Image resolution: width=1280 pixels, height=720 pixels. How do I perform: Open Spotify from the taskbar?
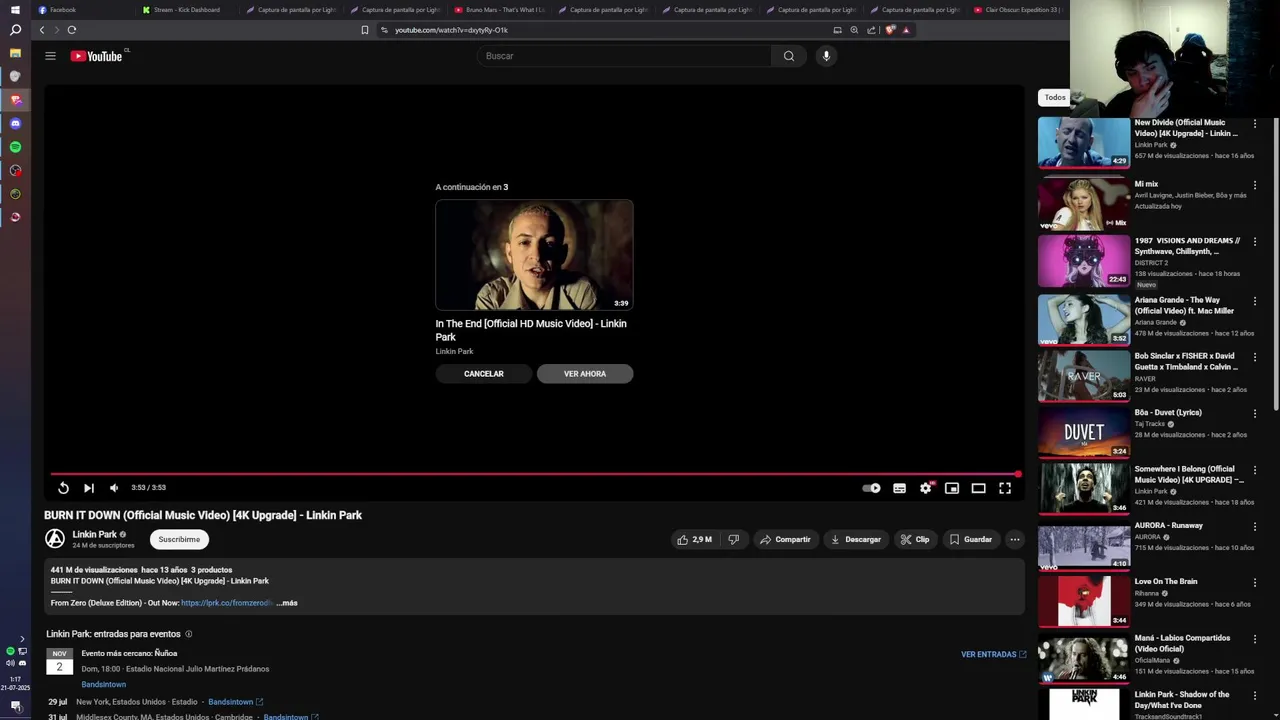coord(15,147)
